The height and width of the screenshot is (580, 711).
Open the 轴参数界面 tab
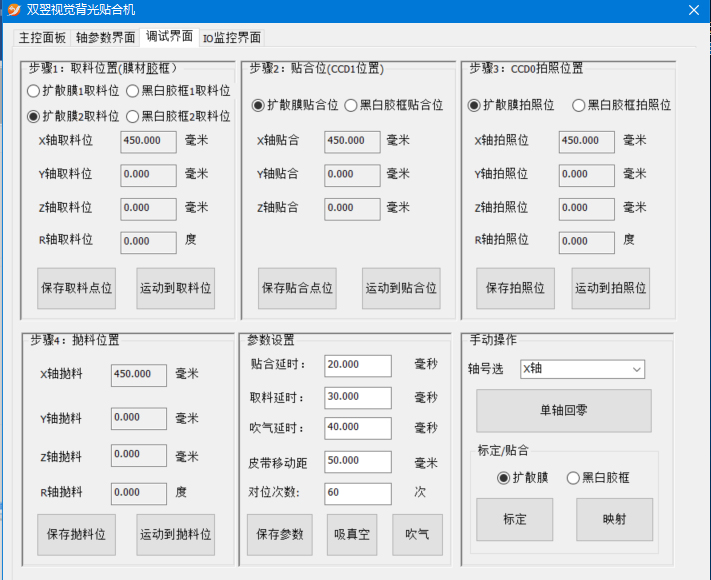pos(105,38)
